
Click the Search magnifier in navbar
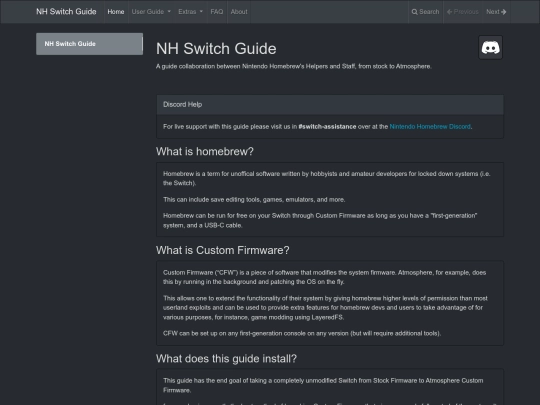(425, 12)
